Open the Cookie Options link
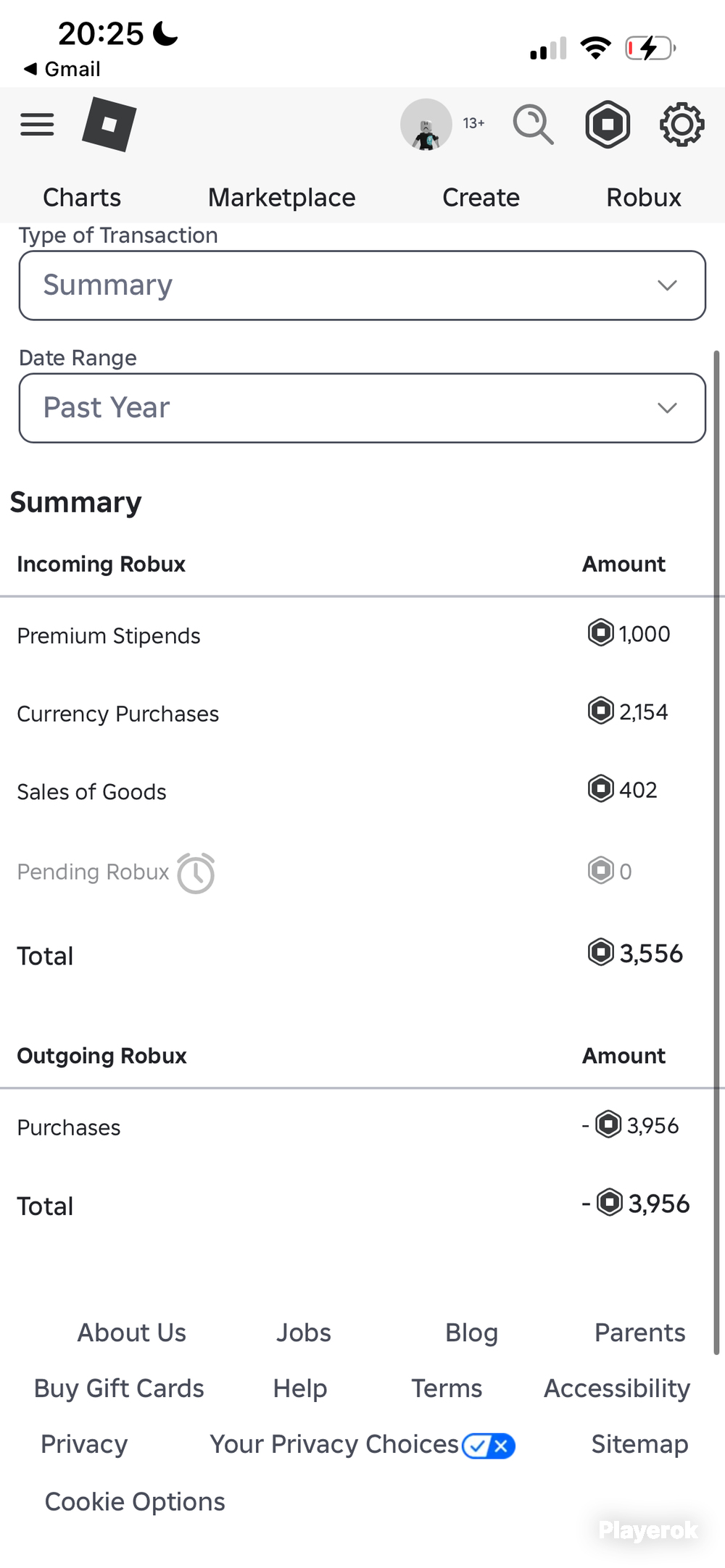 tap(135, 1501)
